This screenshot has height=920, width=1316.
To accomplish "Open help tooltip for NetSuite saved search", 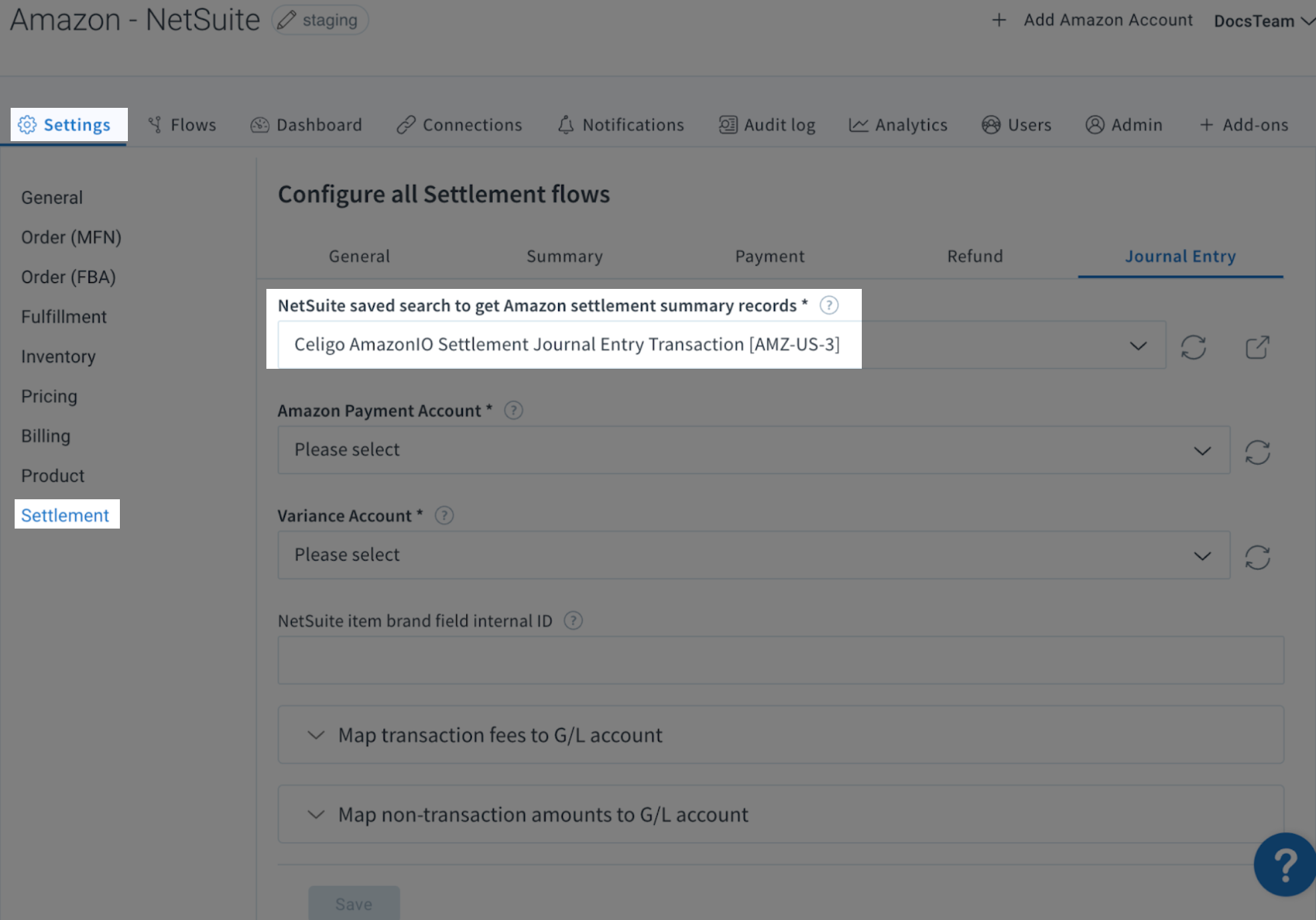I will click(828, 306).
